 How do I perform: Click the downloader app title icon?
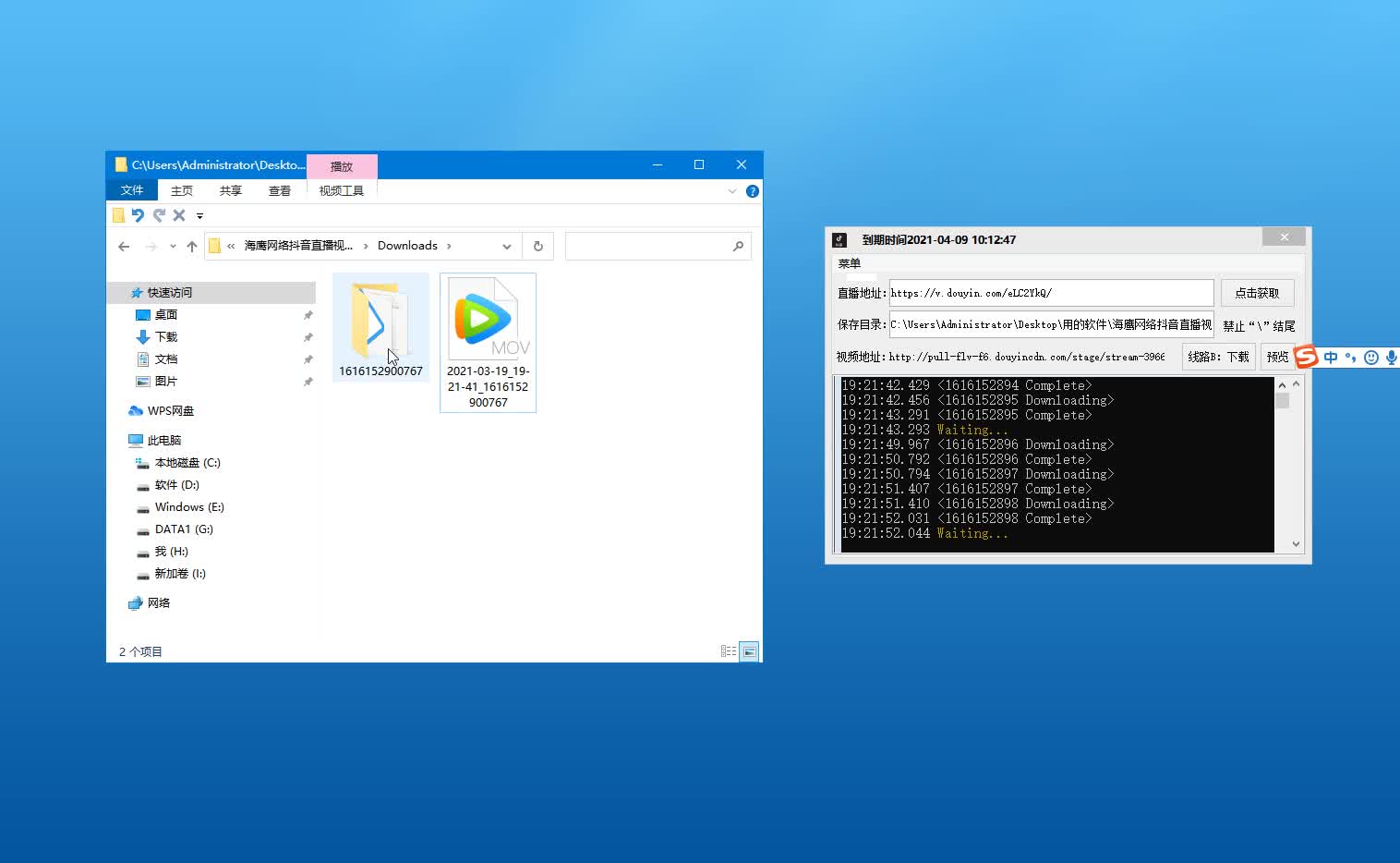[839, 239]
